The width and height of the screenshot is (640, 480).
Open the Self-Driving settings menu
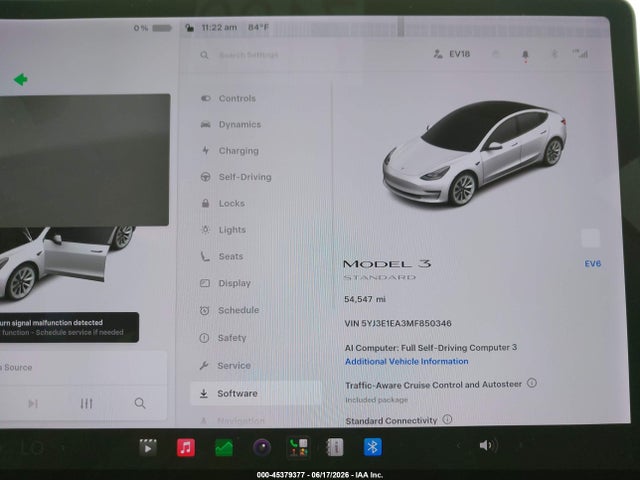(x=236, y=177)
